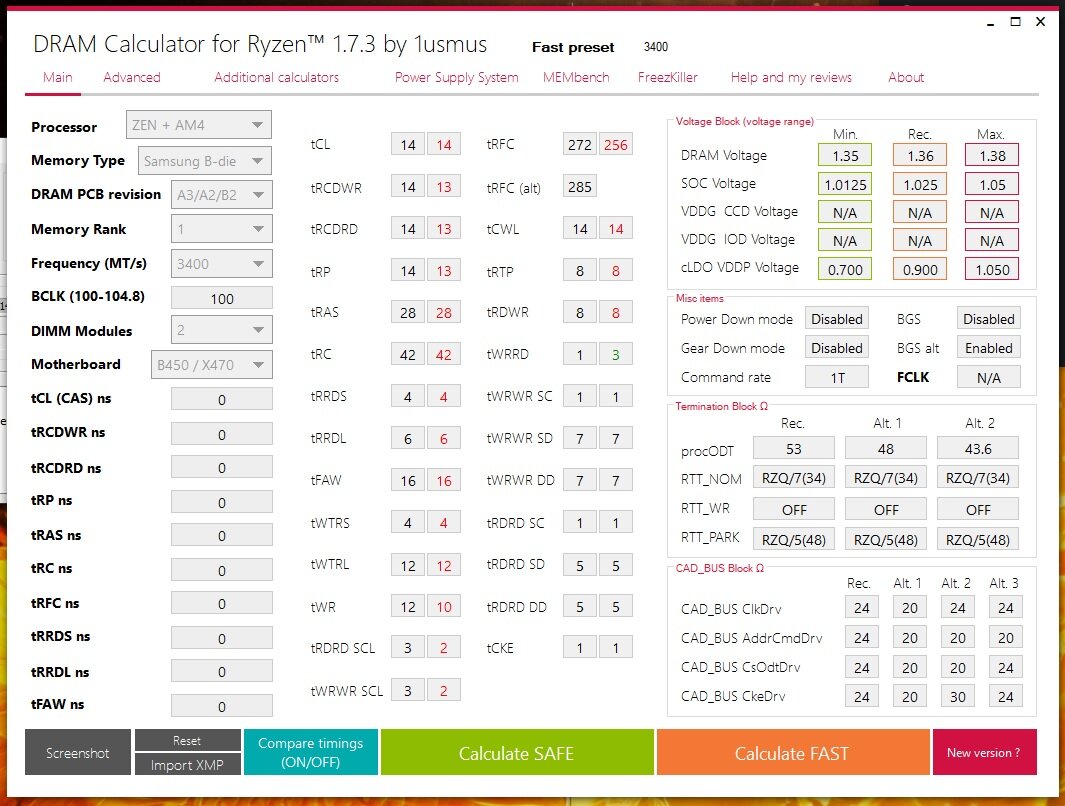Click the tRAS ns input field
The height and width of the screenshot is (806, 1065).
221,535
